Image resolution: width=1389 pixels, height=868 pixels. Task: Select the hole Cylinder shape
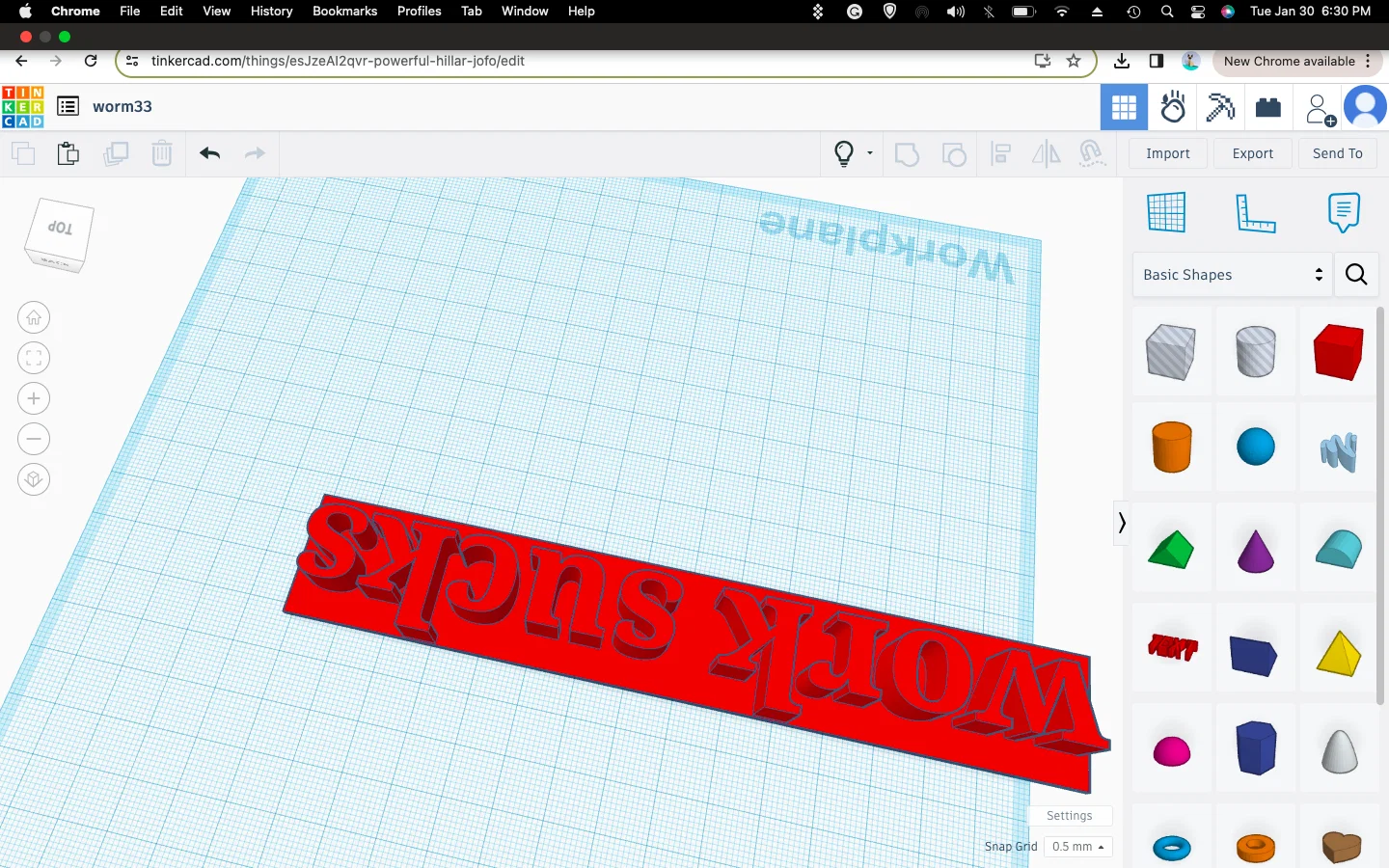pyautogui.click(x=1255, y=351)
